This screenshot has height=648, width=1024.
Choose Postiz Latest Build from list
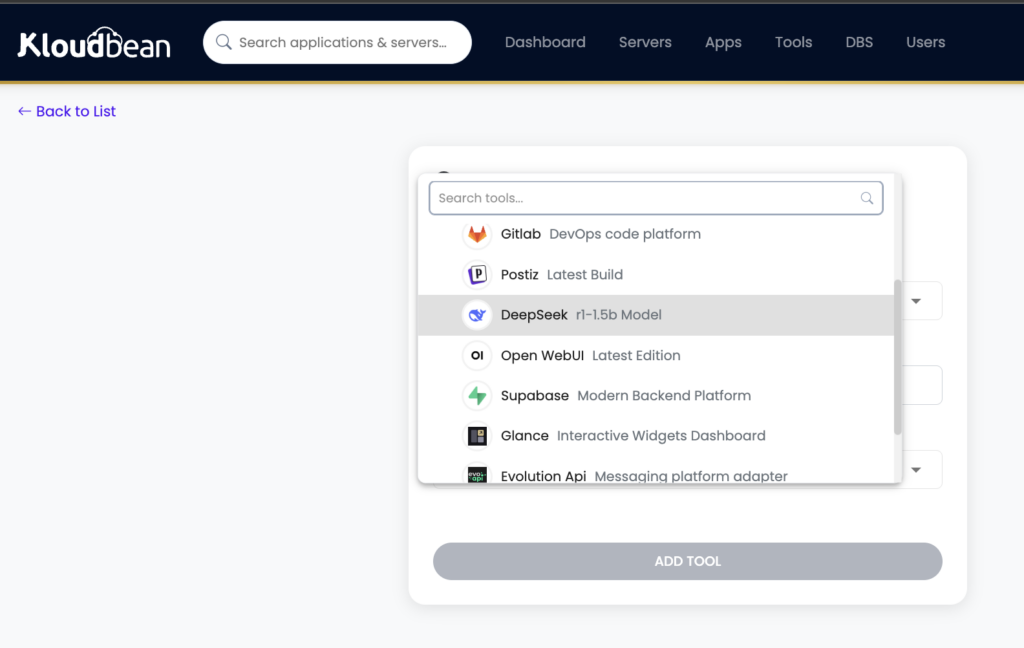click(x=656, y=274)
